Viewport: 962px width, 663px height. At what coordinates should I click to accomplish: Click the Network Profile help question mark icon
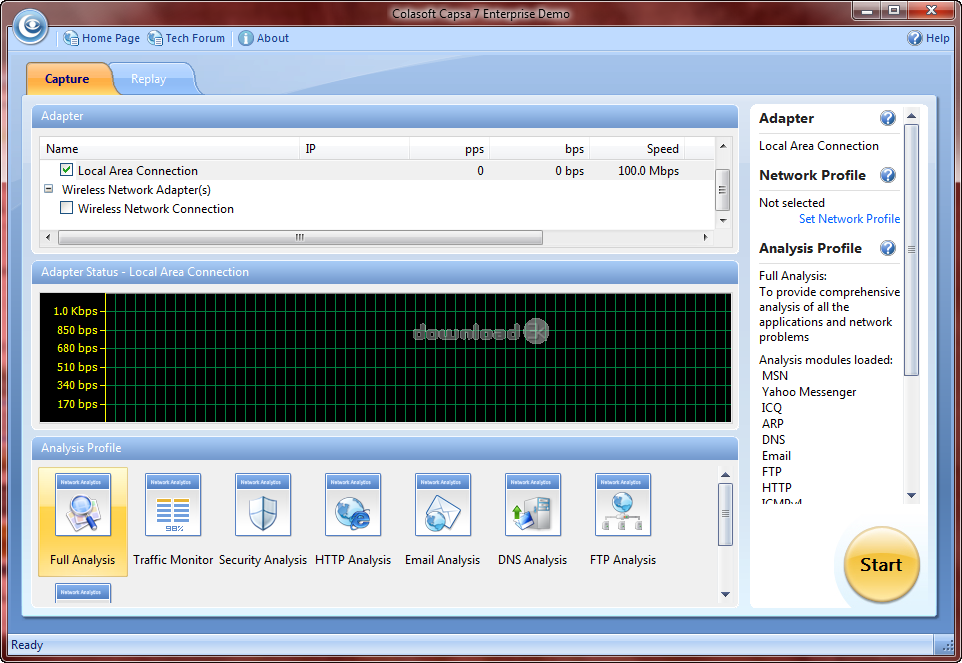887,175
